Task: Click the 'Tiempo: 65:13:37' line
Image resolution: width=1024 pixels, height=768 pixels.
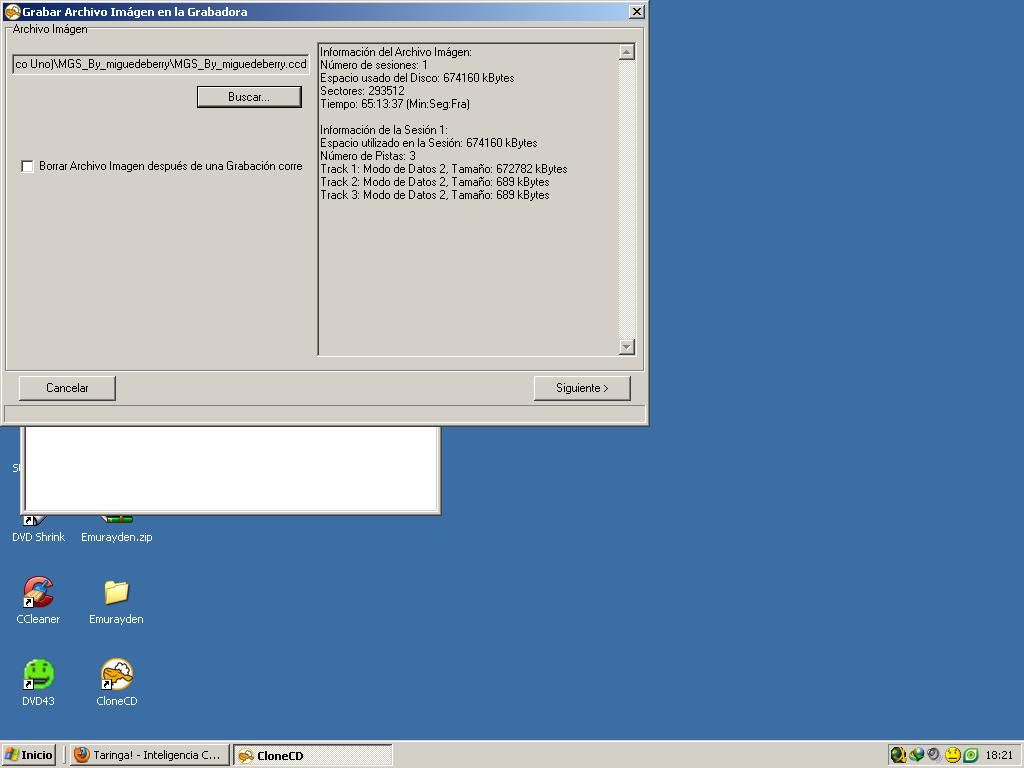Action: (395, 104)
